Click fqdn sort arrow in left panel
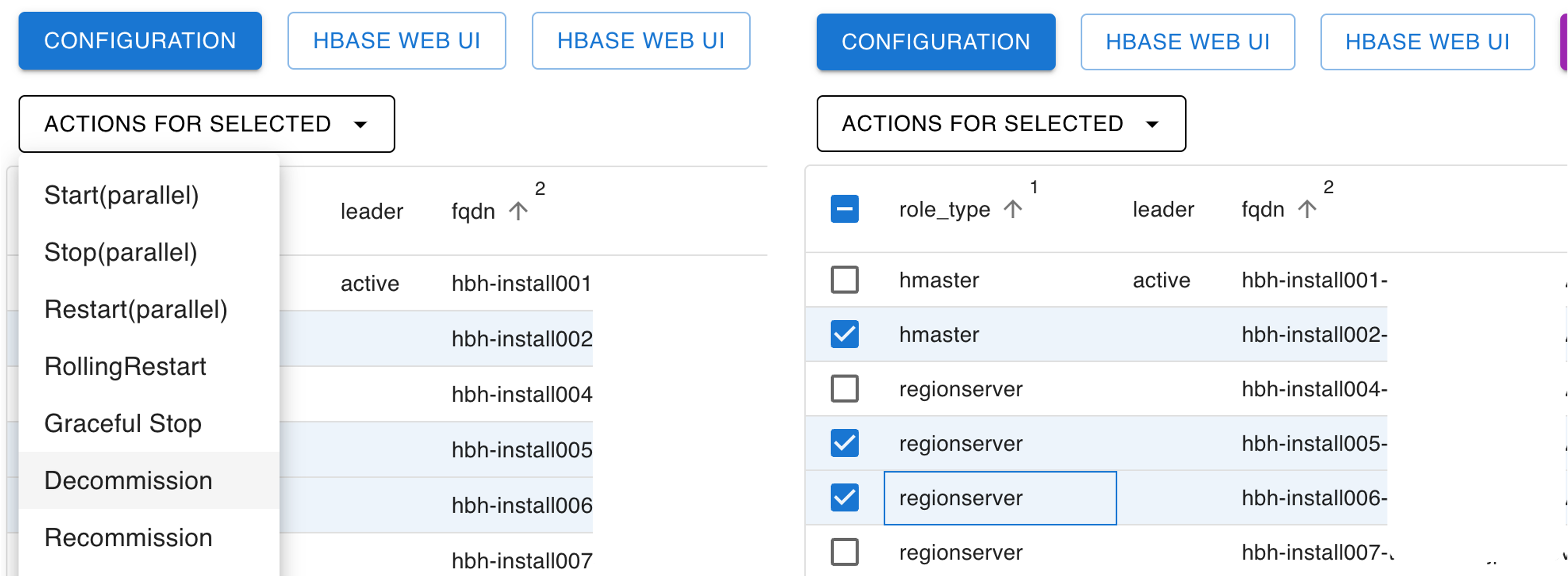Viewport: 1568px width, 577px height. pos(518,211)
